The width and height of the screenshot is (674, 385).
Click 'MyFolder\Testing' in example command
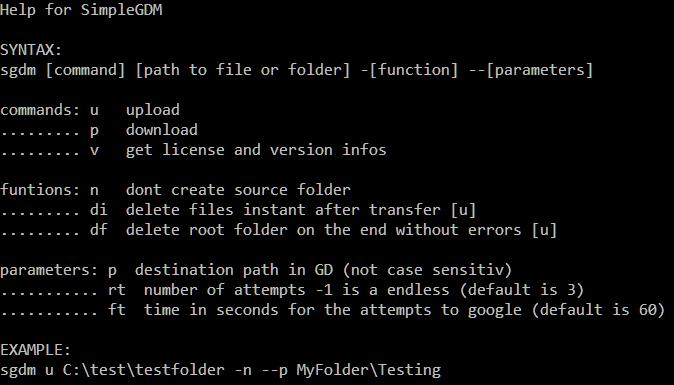pyautogui.click(x=369, y=370)
